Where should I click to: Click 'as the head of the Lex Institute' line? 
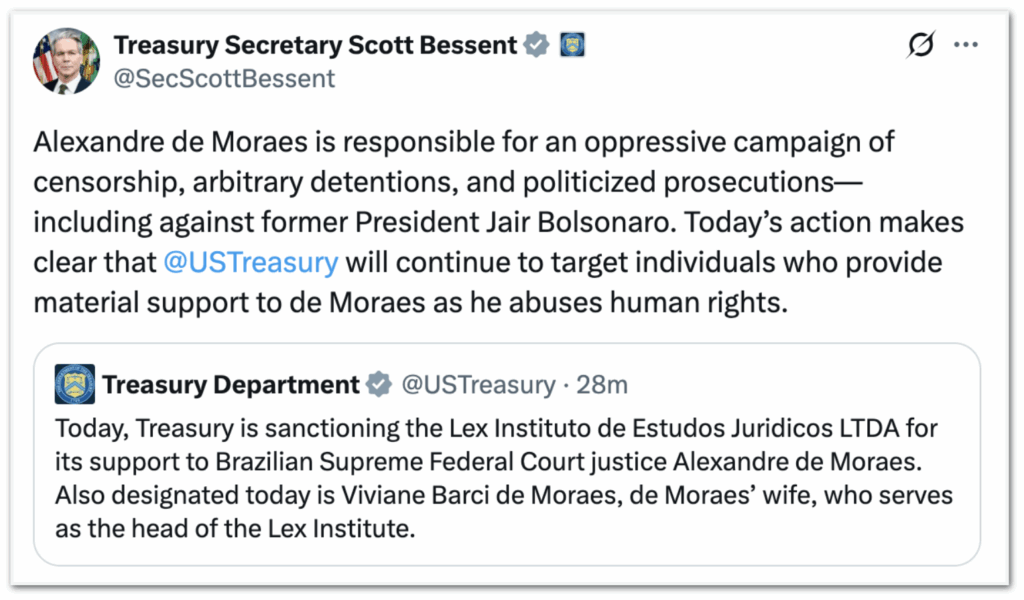pyautogui.click(x=234, y=529)
